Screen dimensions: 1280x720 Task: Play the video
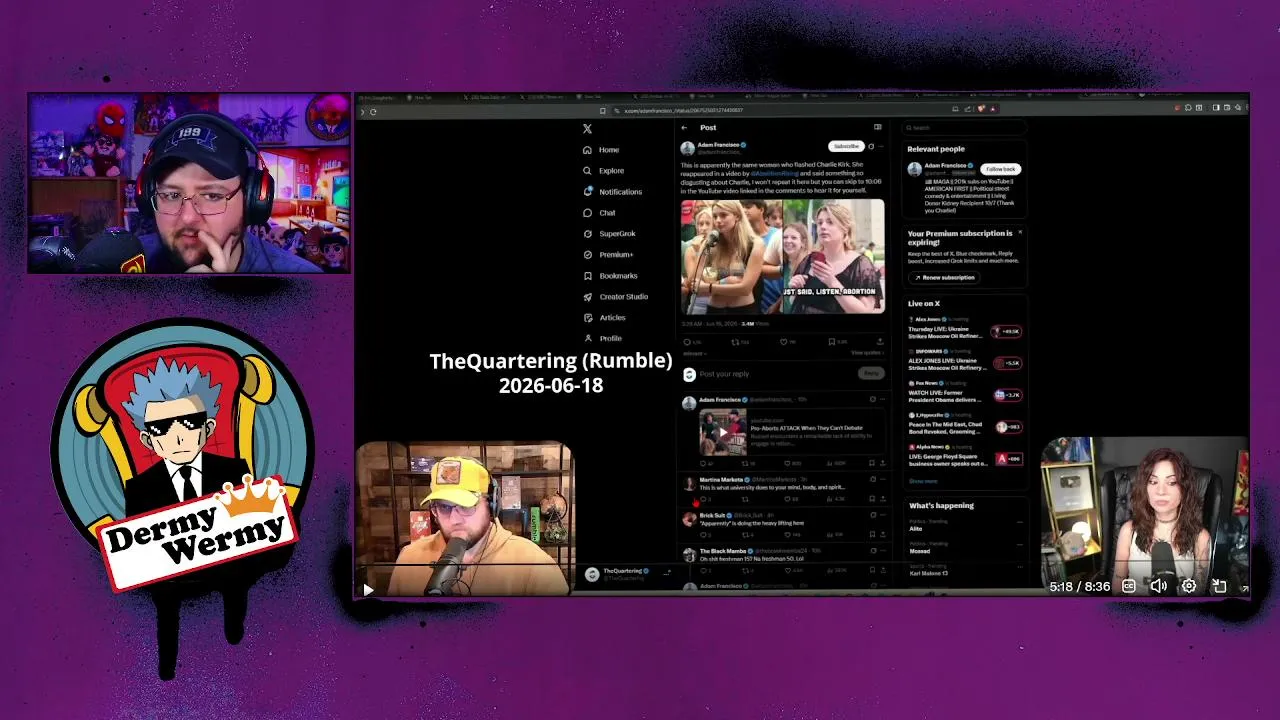pyautogui.click(x=368, y=590)
